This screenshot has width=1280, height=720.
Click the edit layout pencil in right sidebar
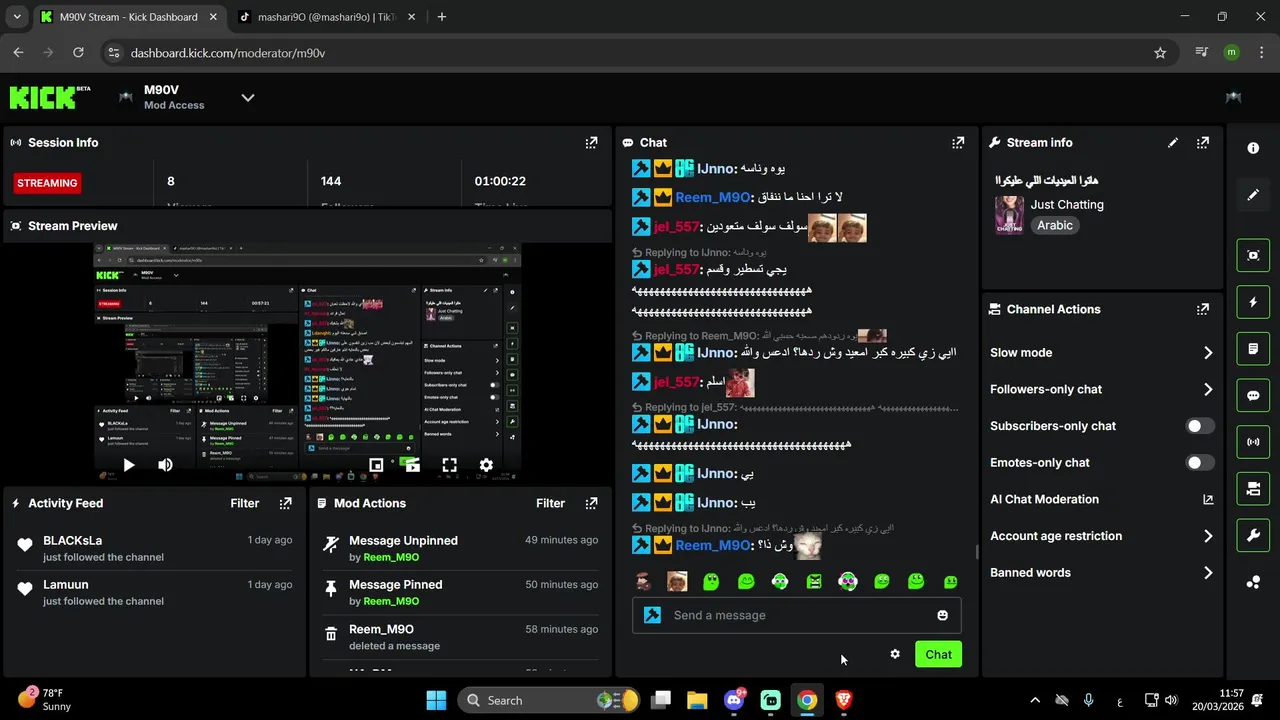[1253, 195]
